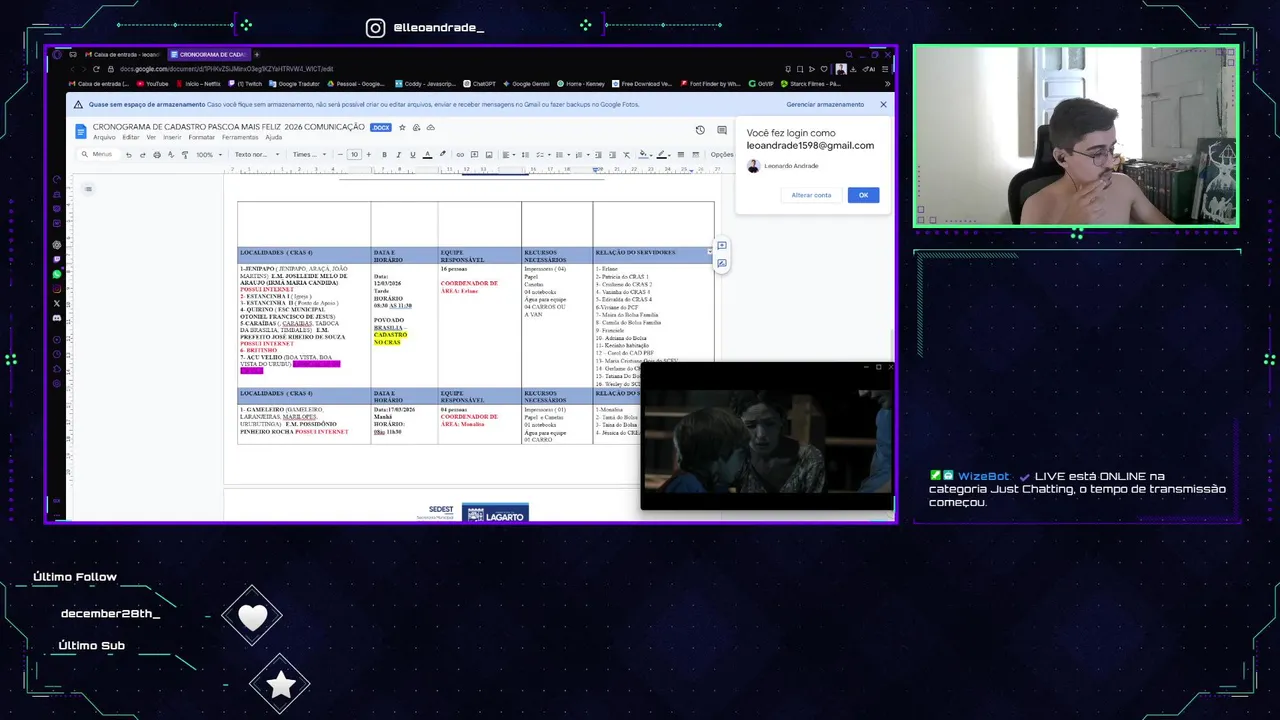Open the comments history icon

click(x=722, y=130)
